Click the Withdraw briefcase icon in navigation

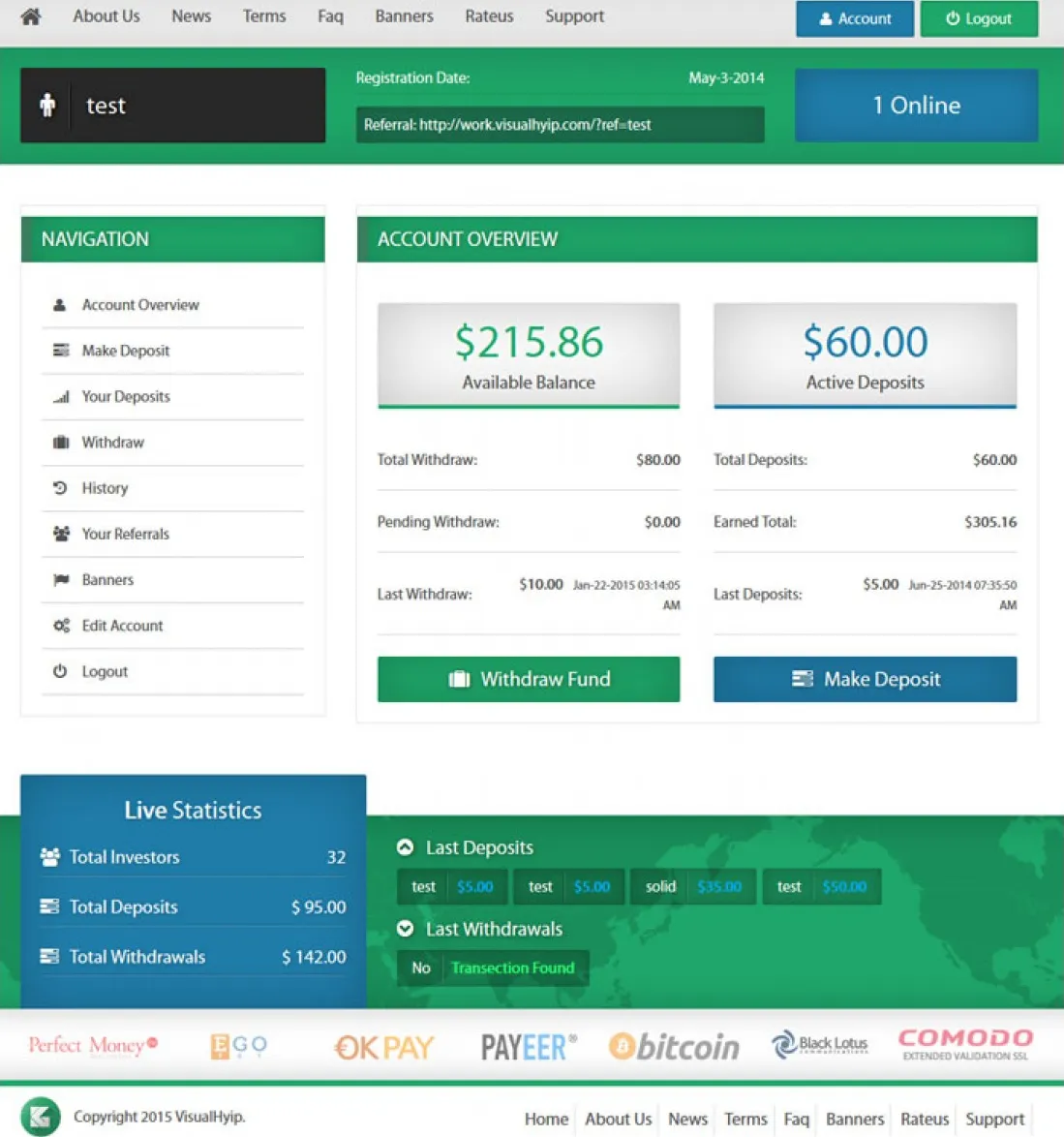pos(61,443)
